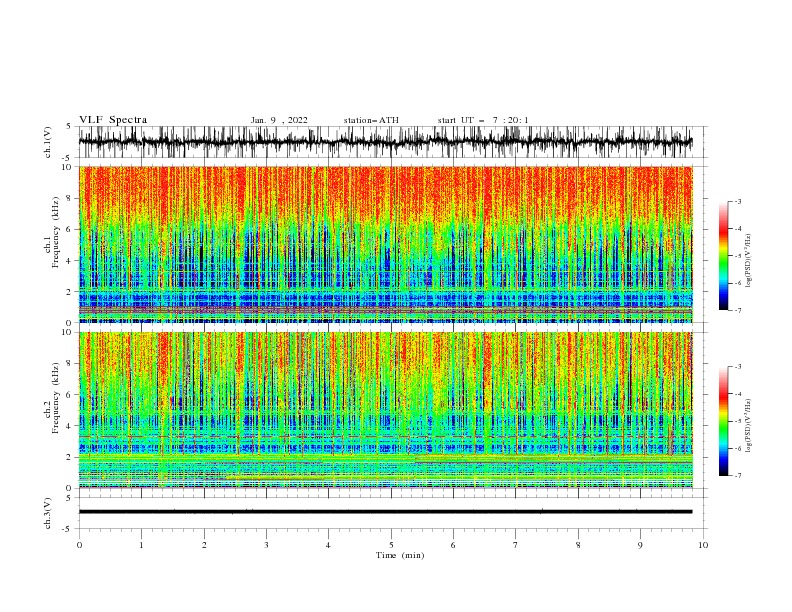792x612 pixels.
Task: Click the '2' tick on the time axis
Action: pos(204,545)
